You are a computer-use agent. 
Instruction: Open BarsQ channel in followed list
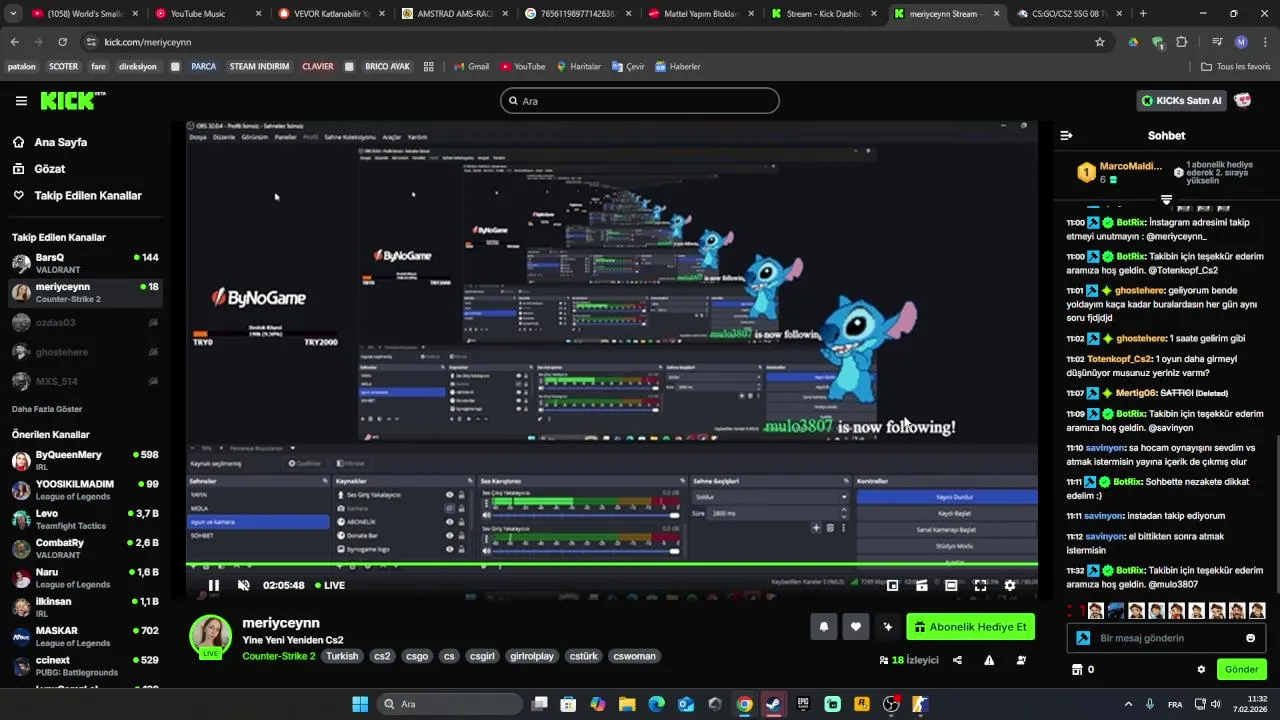point(84,263)
